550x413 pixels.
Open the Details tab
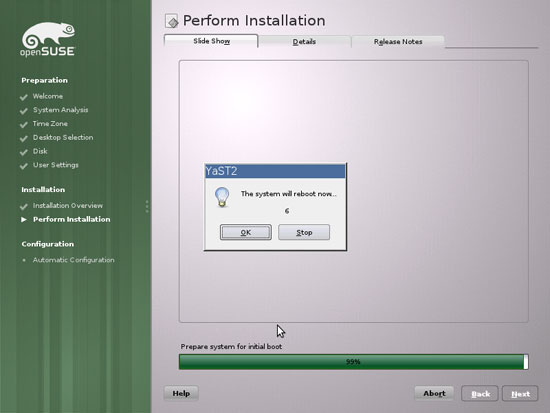[304, 42]
